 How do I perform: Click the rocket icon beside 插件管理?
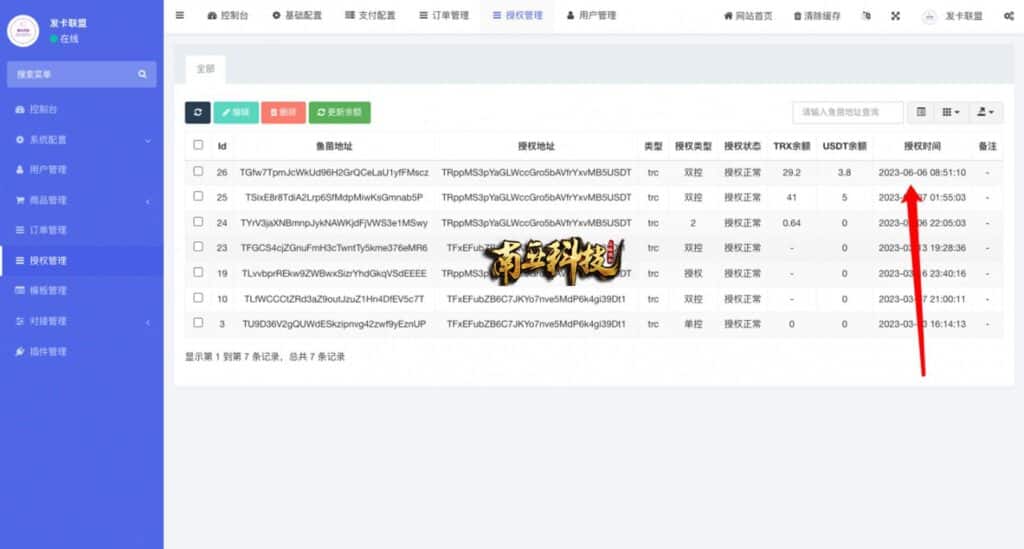click(x=20, y=351)
